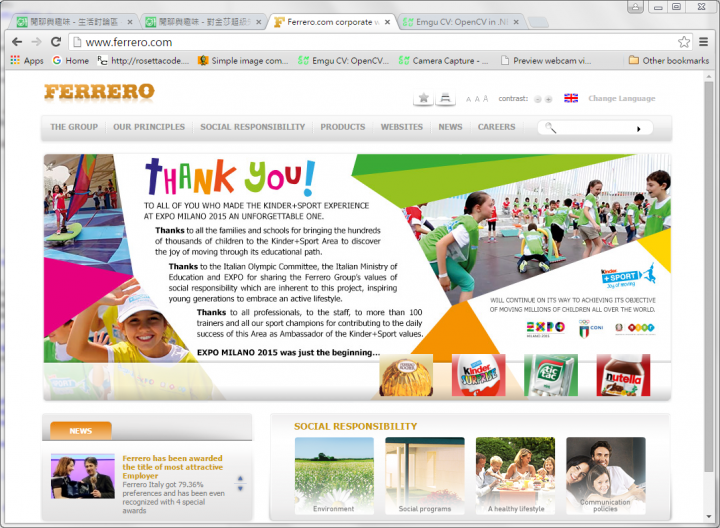
Task: Open A healthy lifestyle tile
Action: tap(515, 476)
